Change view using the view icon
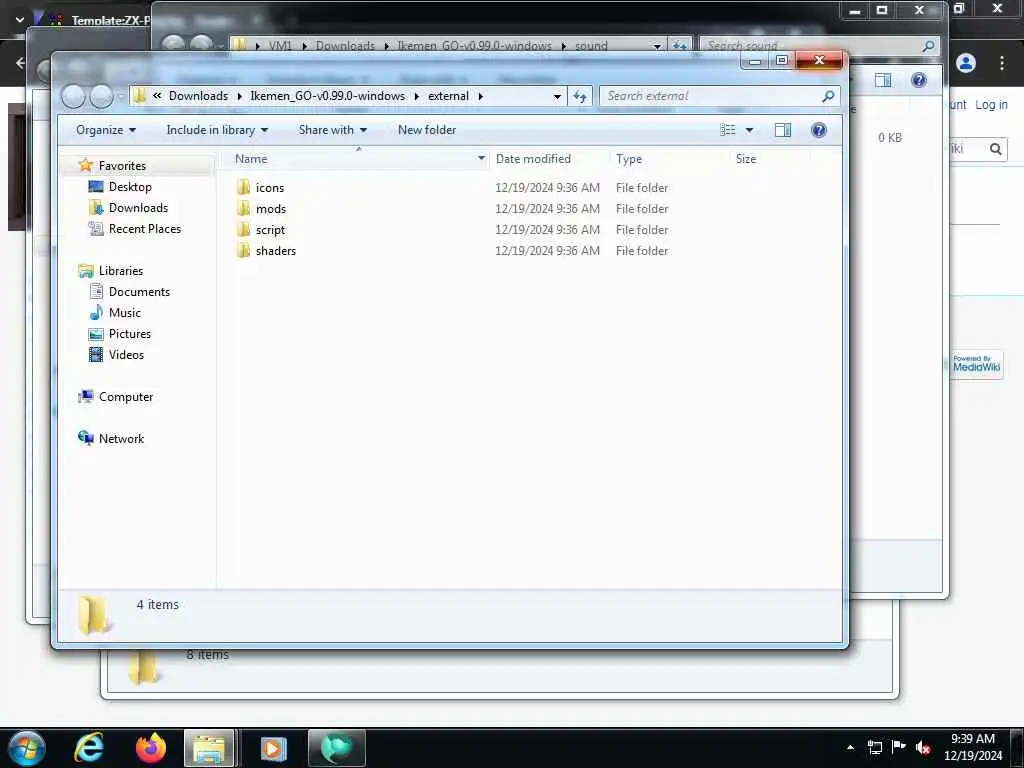1024x768 pixels. point(728,130)
